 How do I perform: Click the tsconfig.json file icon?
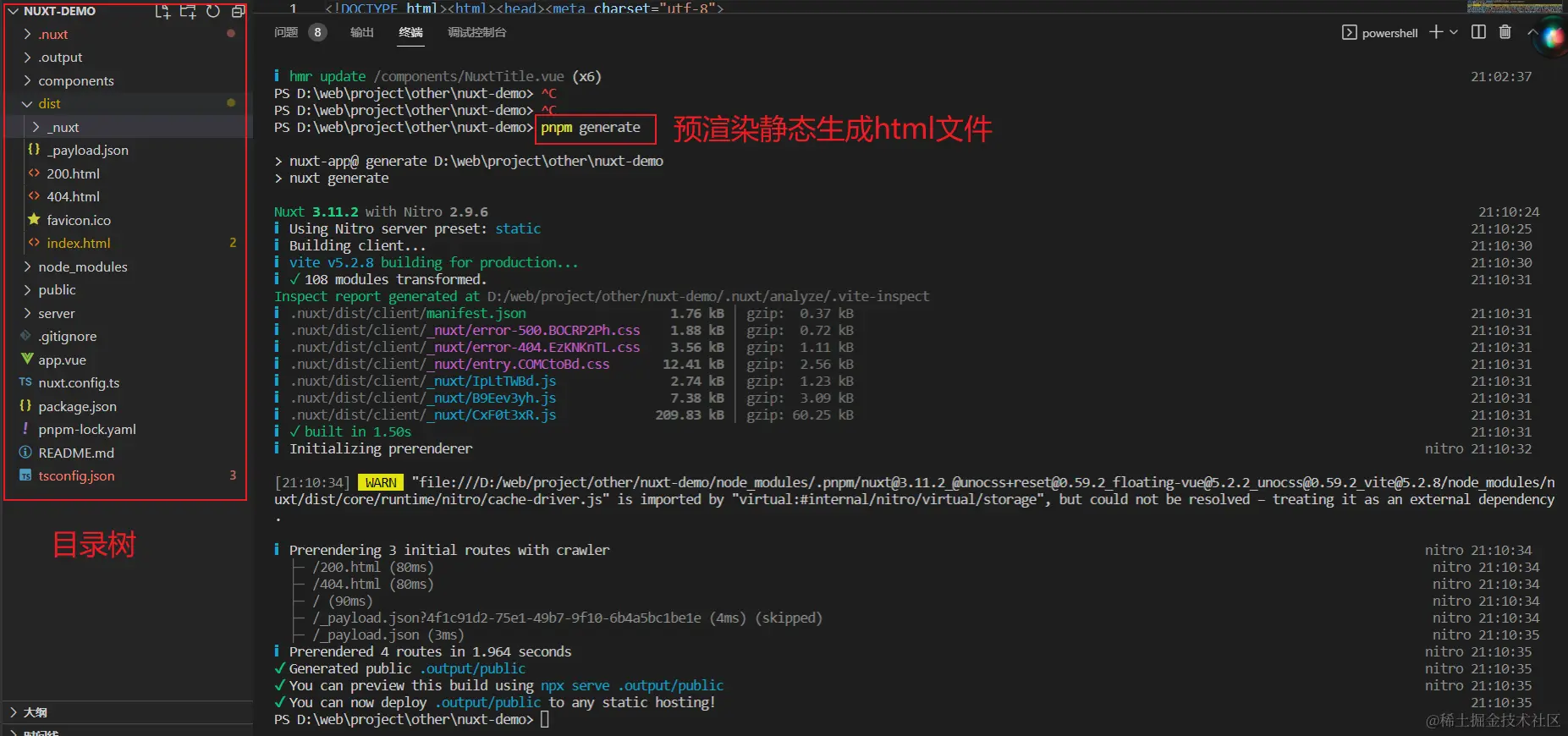coord(25,475)
